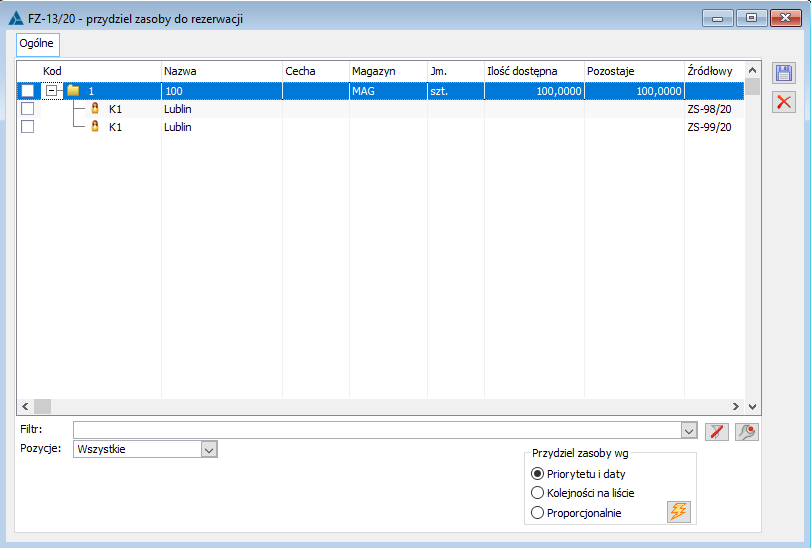
Task: Tick the checkbox in the ZS-98/20 row
Action: click(27, 109)
